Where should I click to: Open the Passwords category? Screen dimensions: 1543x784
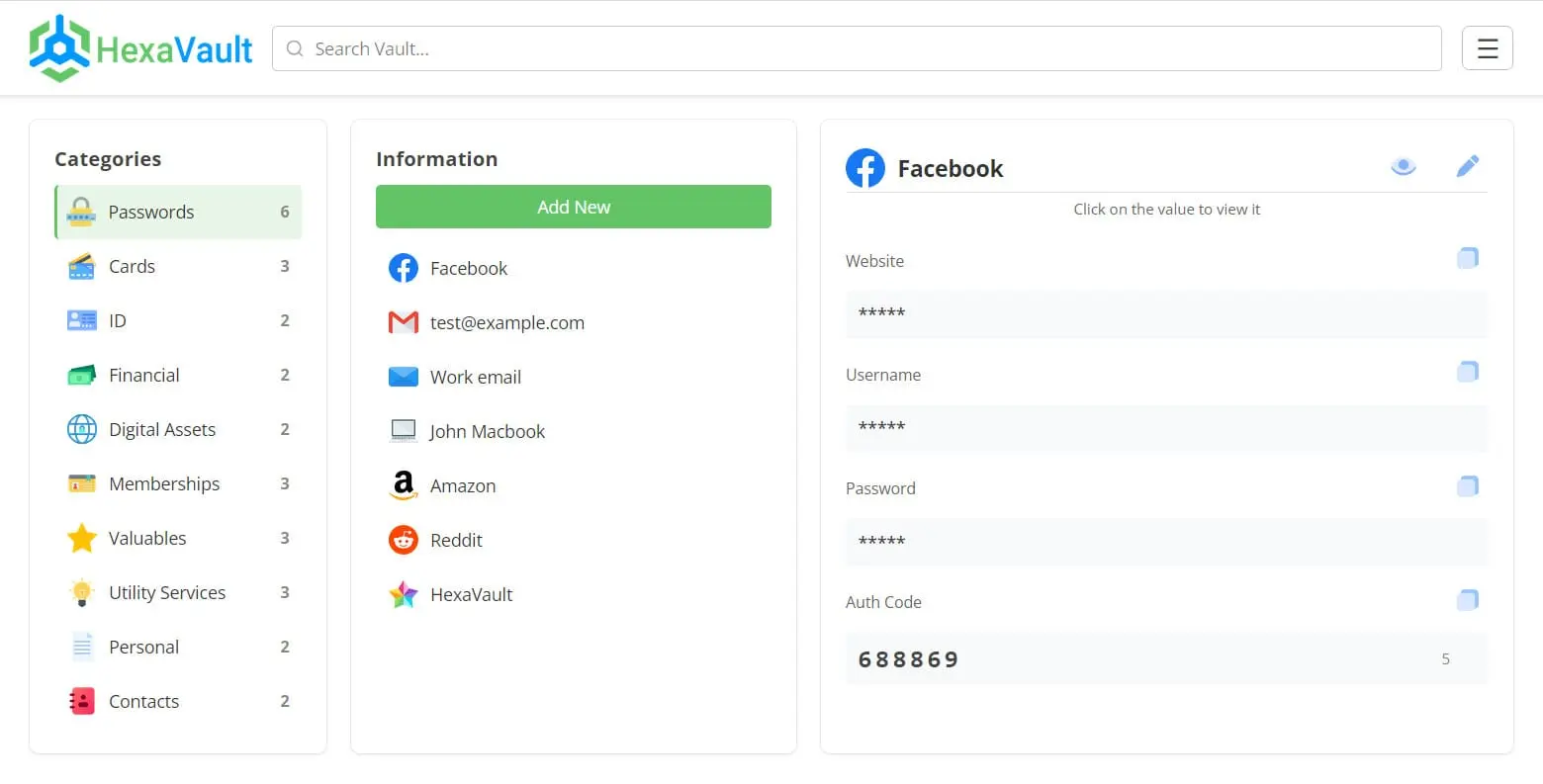click(x=178, y=212)
